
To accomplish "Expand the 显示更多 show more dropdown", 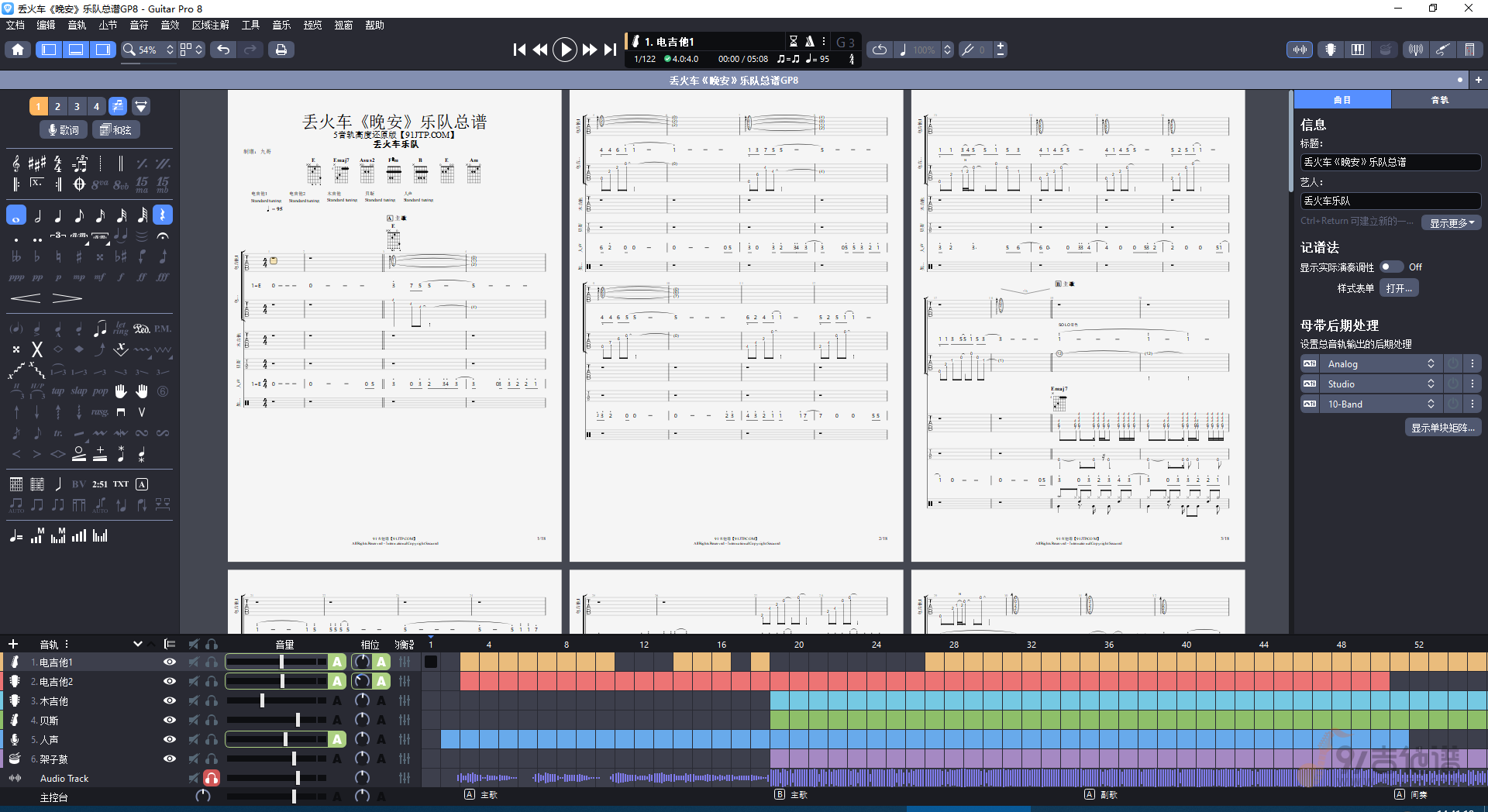I will click(x=1452, y=223).
